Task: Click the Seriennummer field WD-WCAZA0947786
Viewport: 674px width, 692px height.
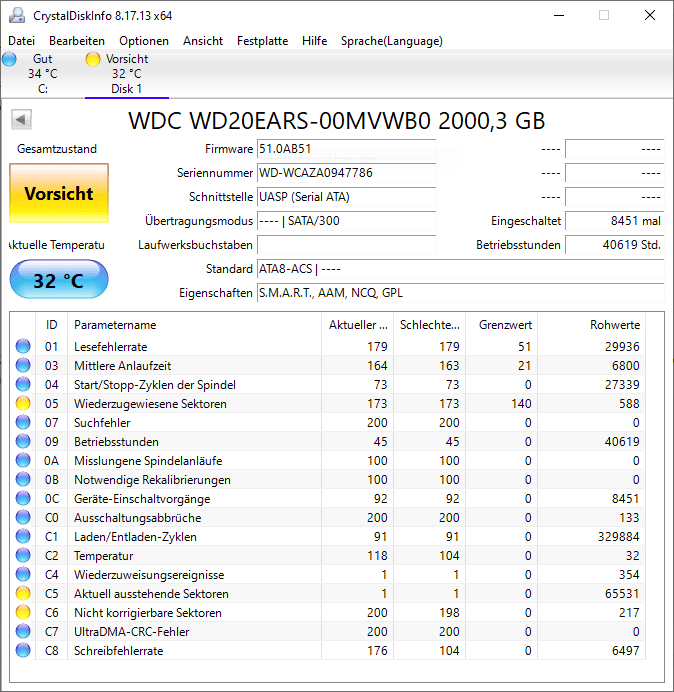Action: 346,173
